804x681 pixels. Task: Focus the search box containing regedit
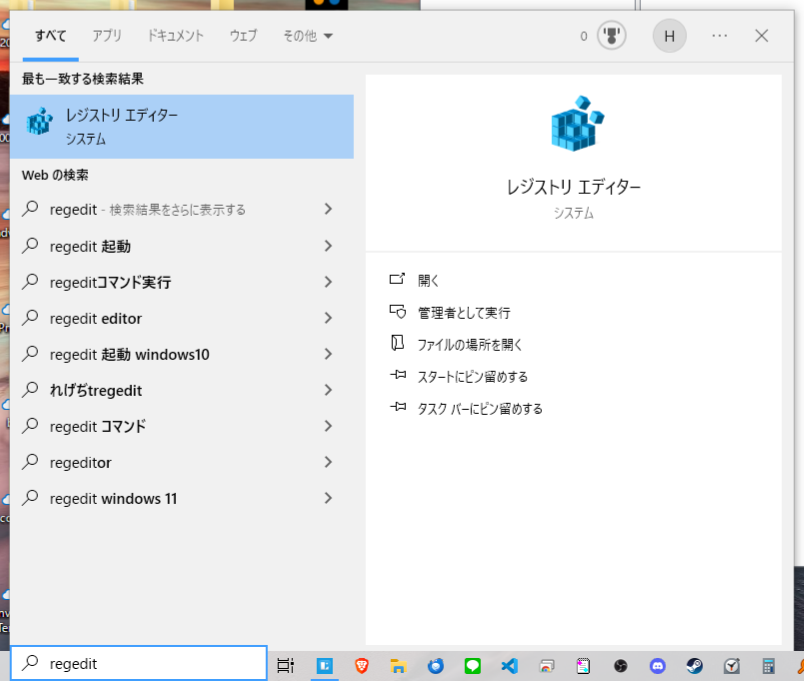pos(139,663)
